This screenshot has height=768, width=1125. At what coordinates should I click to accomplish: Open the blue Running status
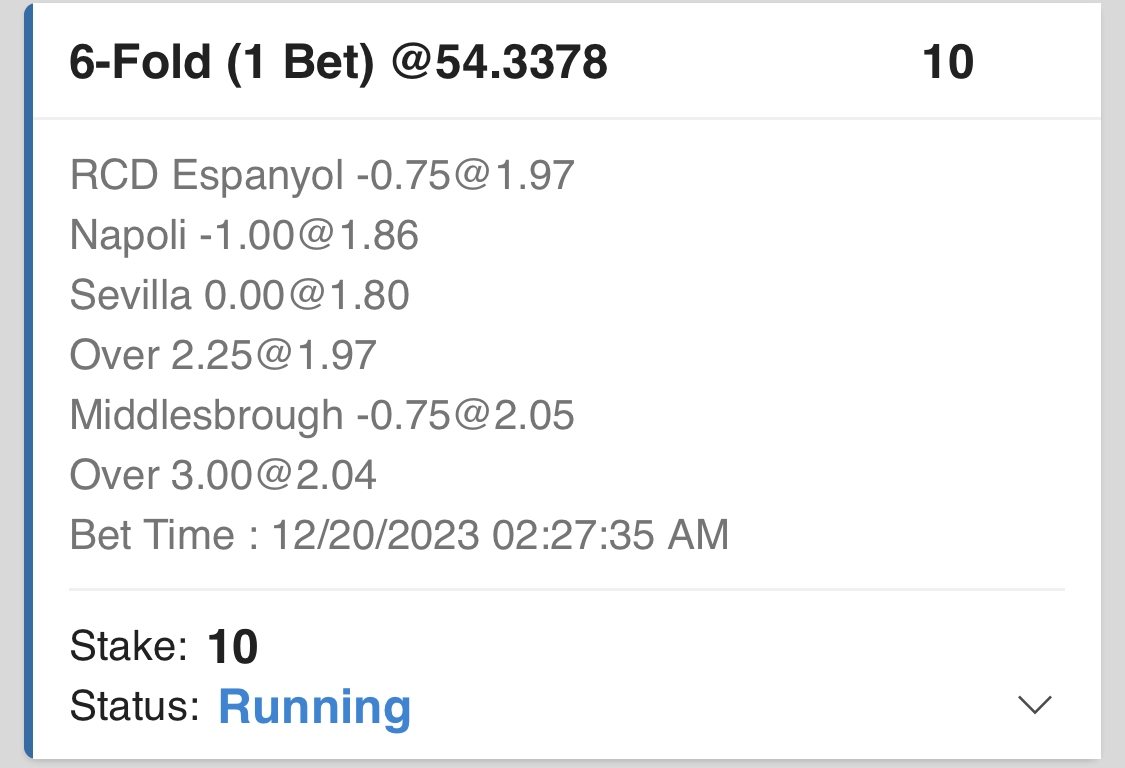[314, 706]
